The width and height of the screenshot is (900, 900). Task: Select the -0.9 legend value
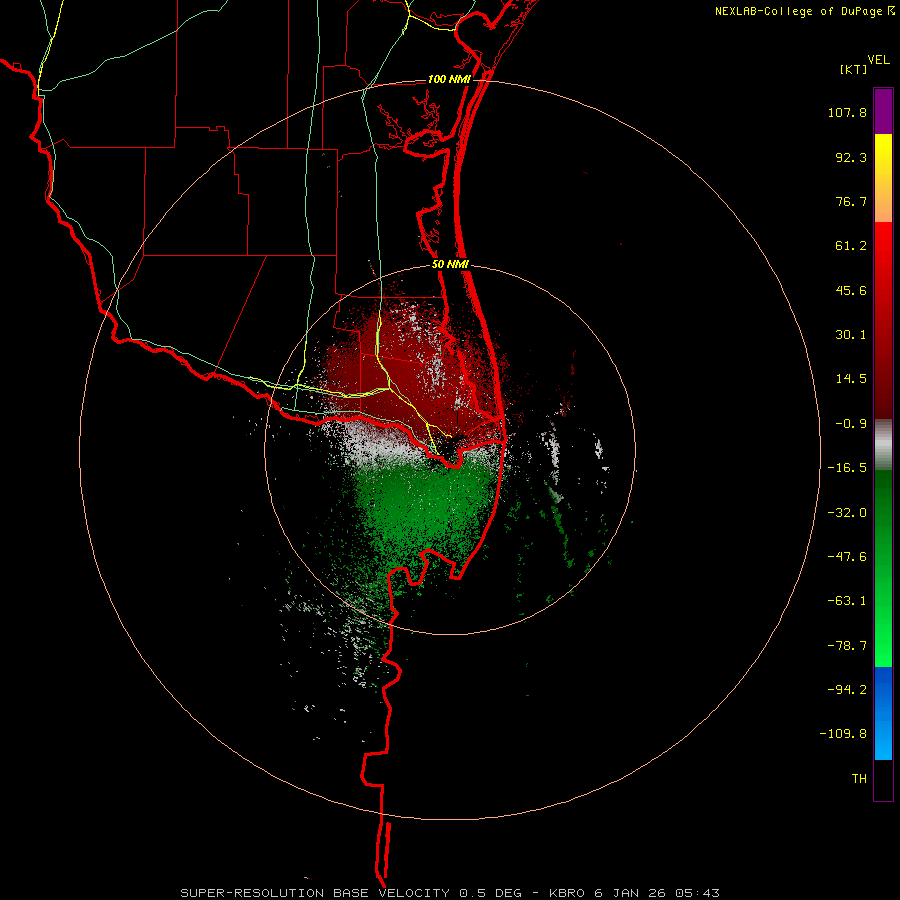851,424
